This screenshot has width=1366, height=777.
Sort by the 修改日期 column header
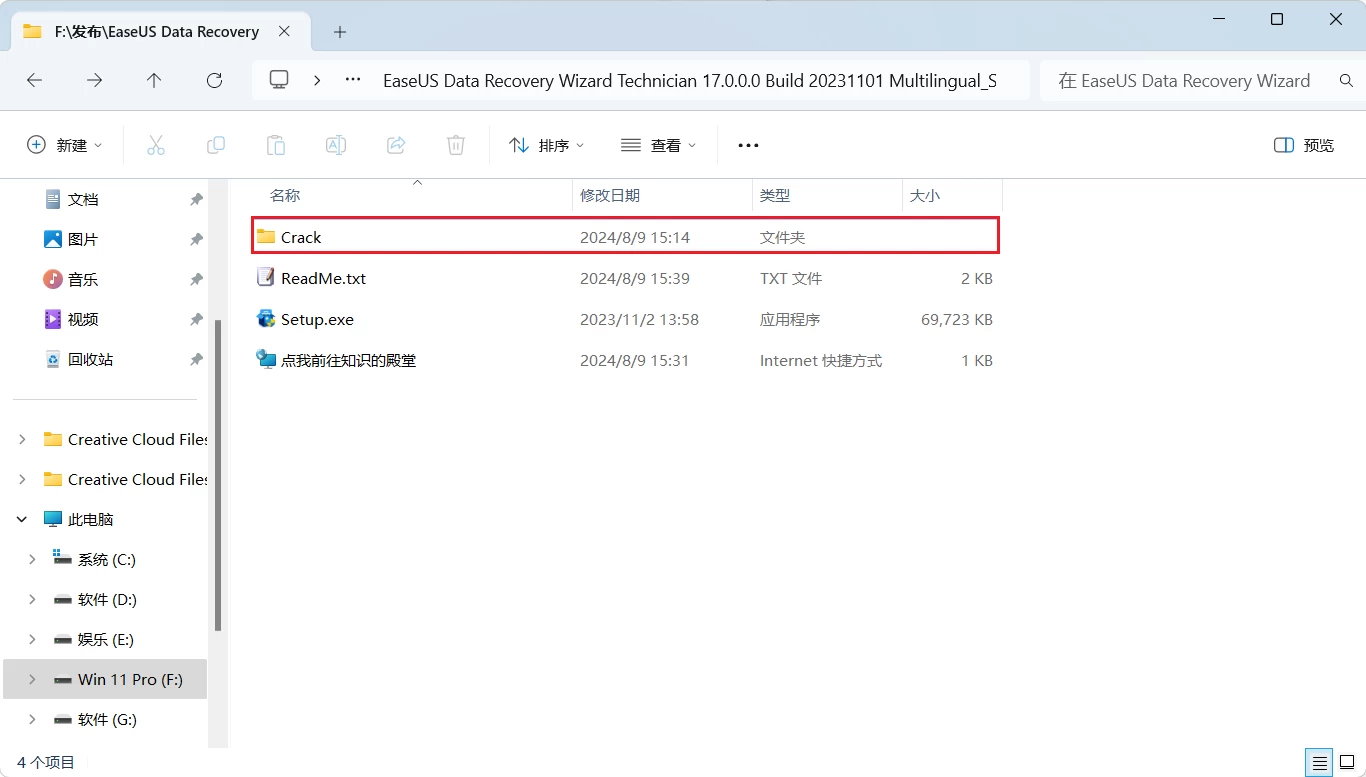coord(662,196)
